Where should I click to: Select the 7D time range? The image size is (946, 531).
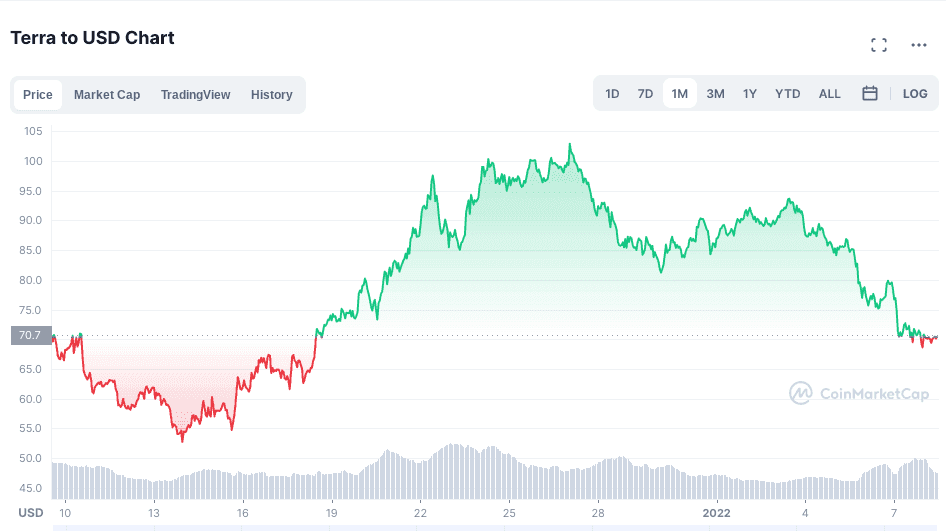(x=645, y=94)
